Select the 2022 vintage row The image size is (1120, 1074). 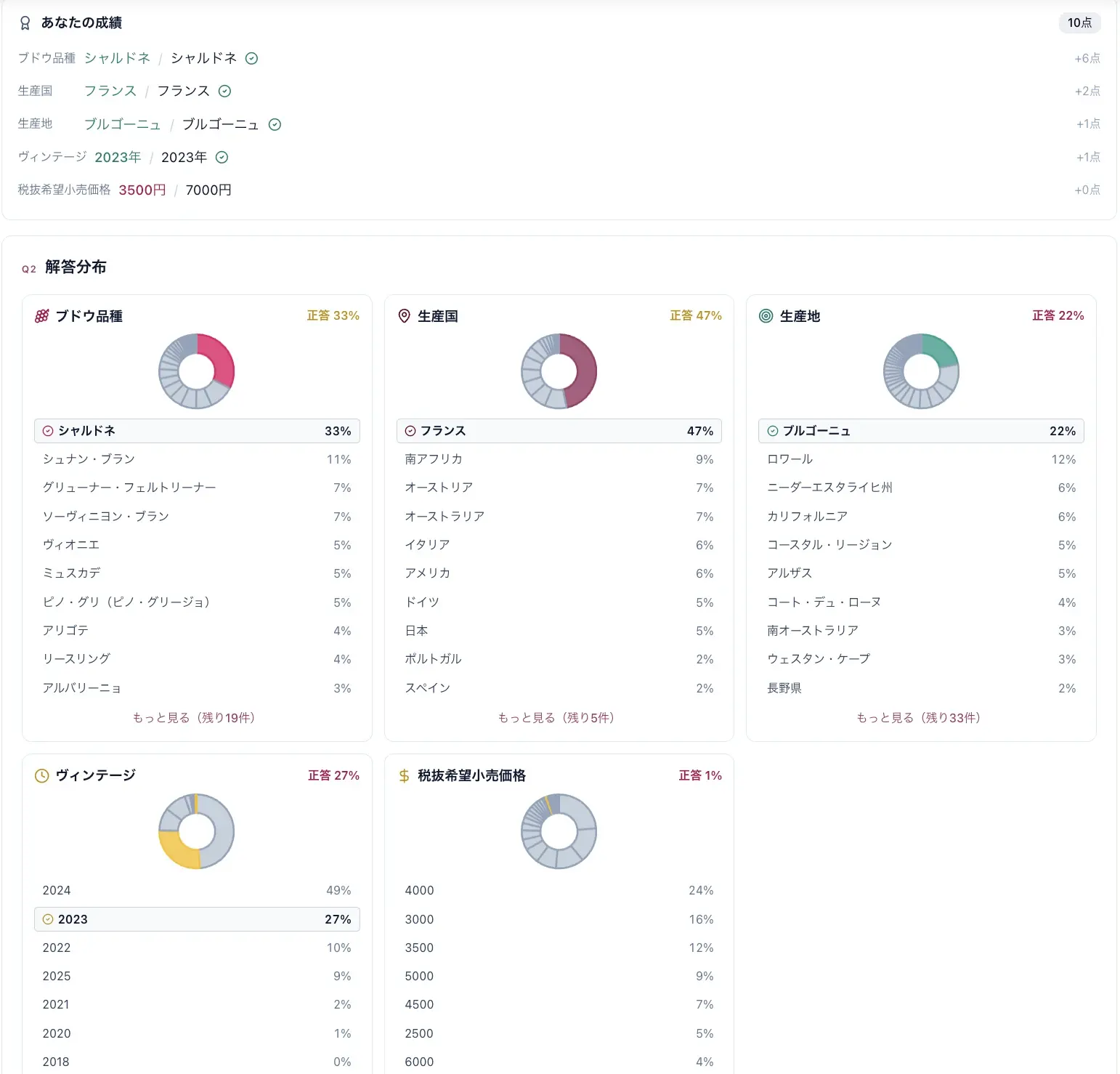coord(197,948)
